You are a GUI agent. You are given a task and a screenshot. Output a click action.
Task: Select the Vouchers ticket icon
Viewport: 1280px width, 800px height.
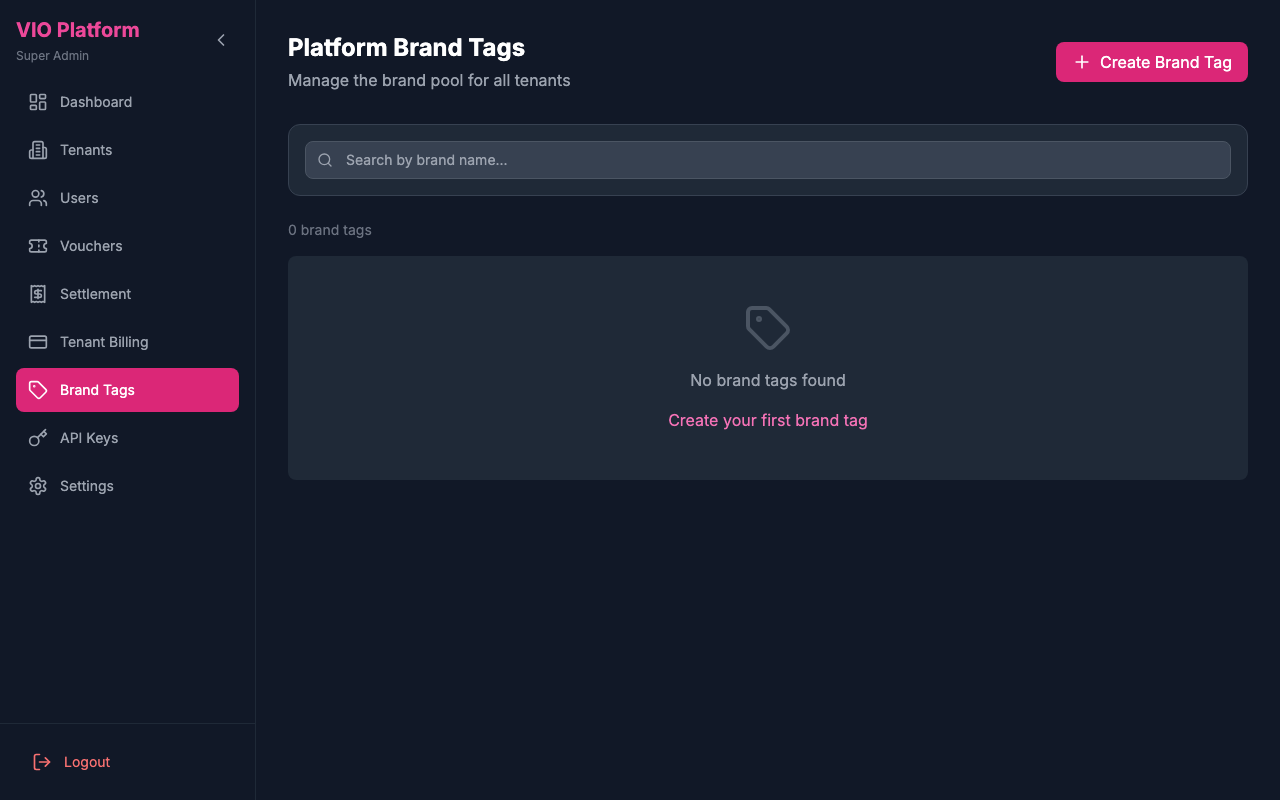click(x=37, y=246)
